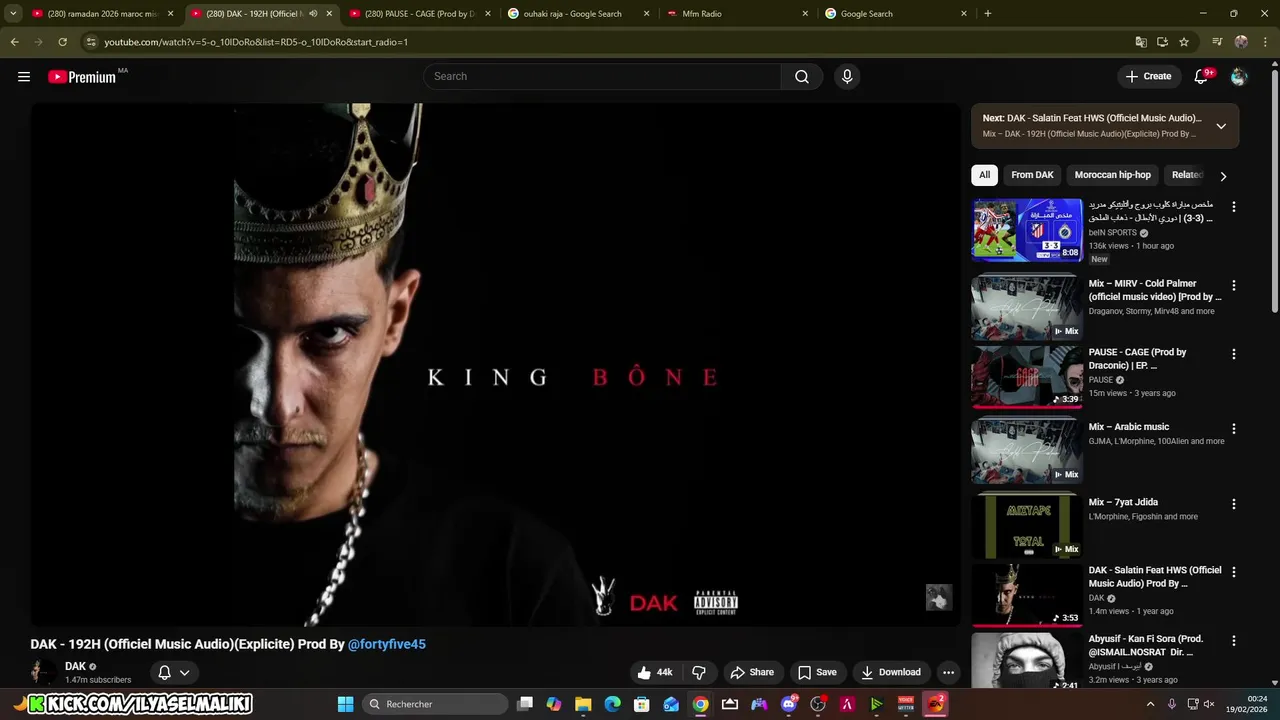The image size is (1280, 720).
Task: Open Microsoft Edge from taskbar
Action: (x=612, y=704)
